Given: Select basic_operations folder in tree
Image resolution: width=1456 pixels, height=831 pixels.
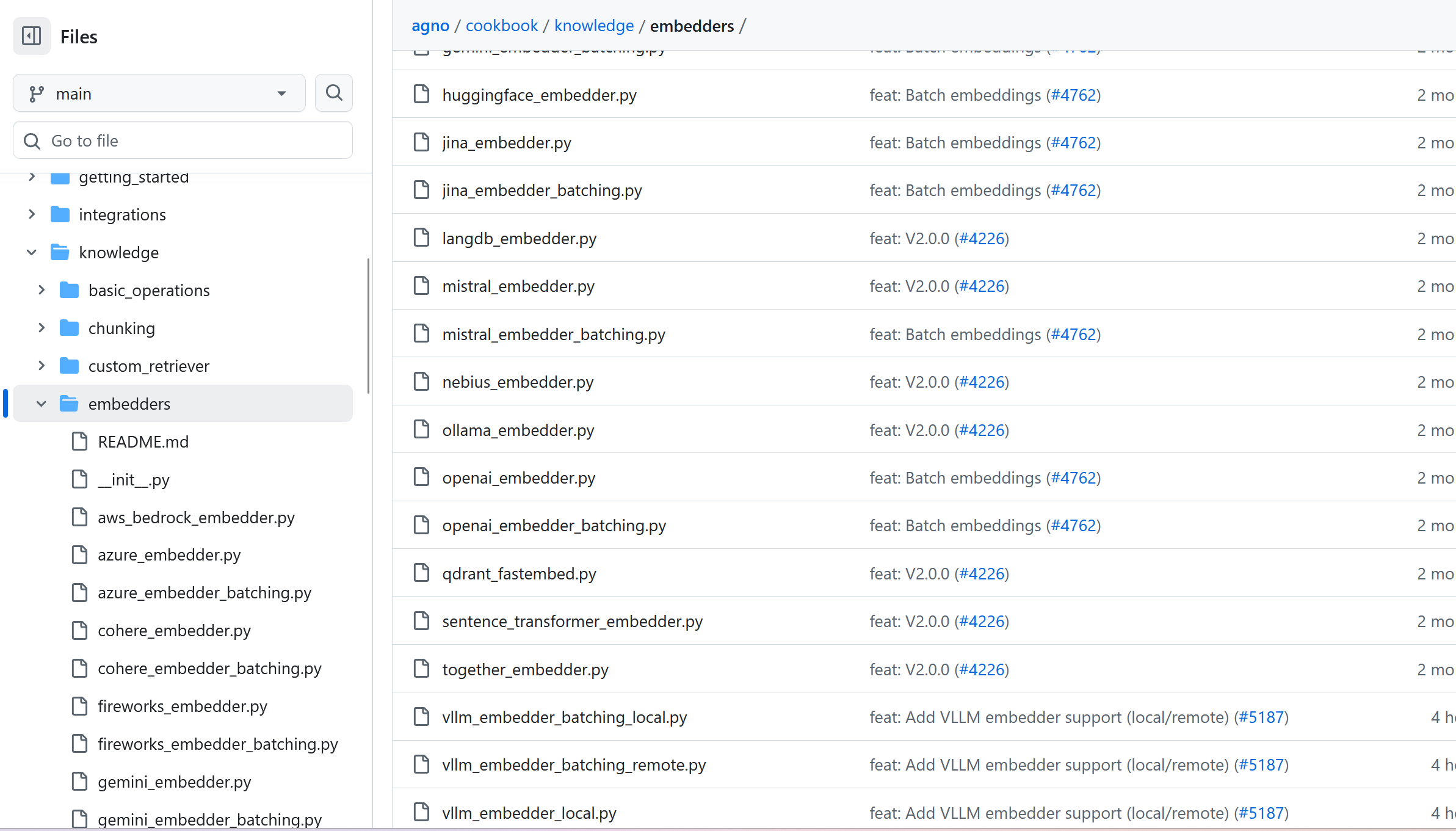Looking at the screenshot, I should click(149, 290).
